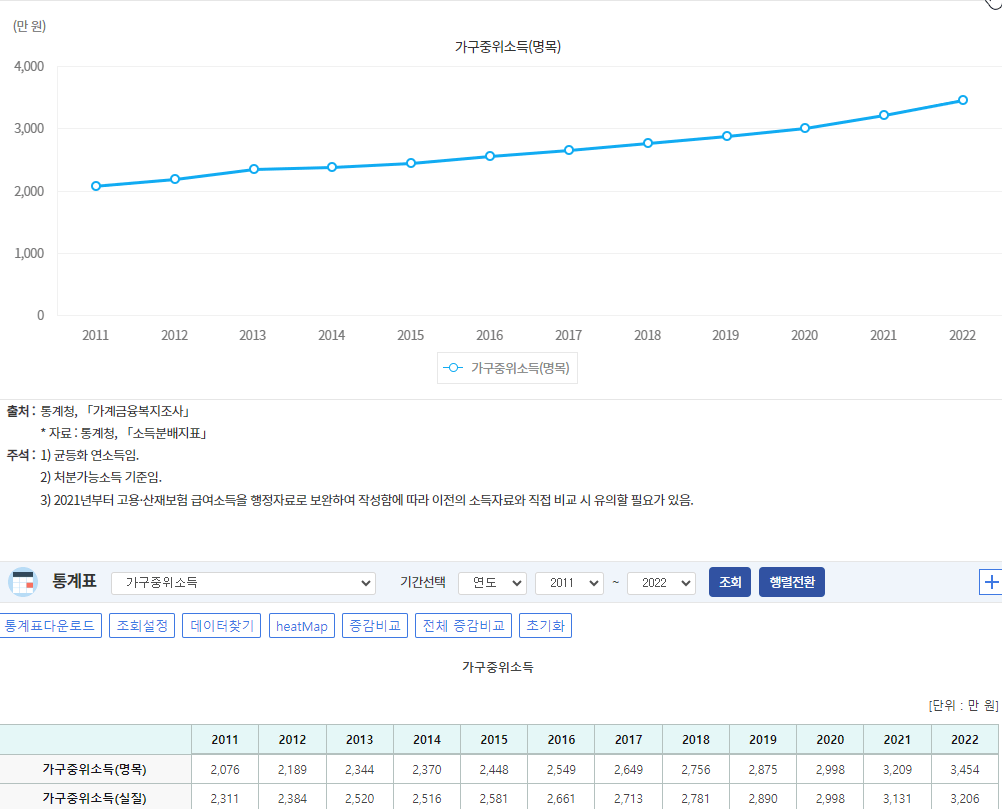Toggle 가구중위소득(명목) legend item
This screenshot has width=1002, height=809.
[x=508, y=368]
